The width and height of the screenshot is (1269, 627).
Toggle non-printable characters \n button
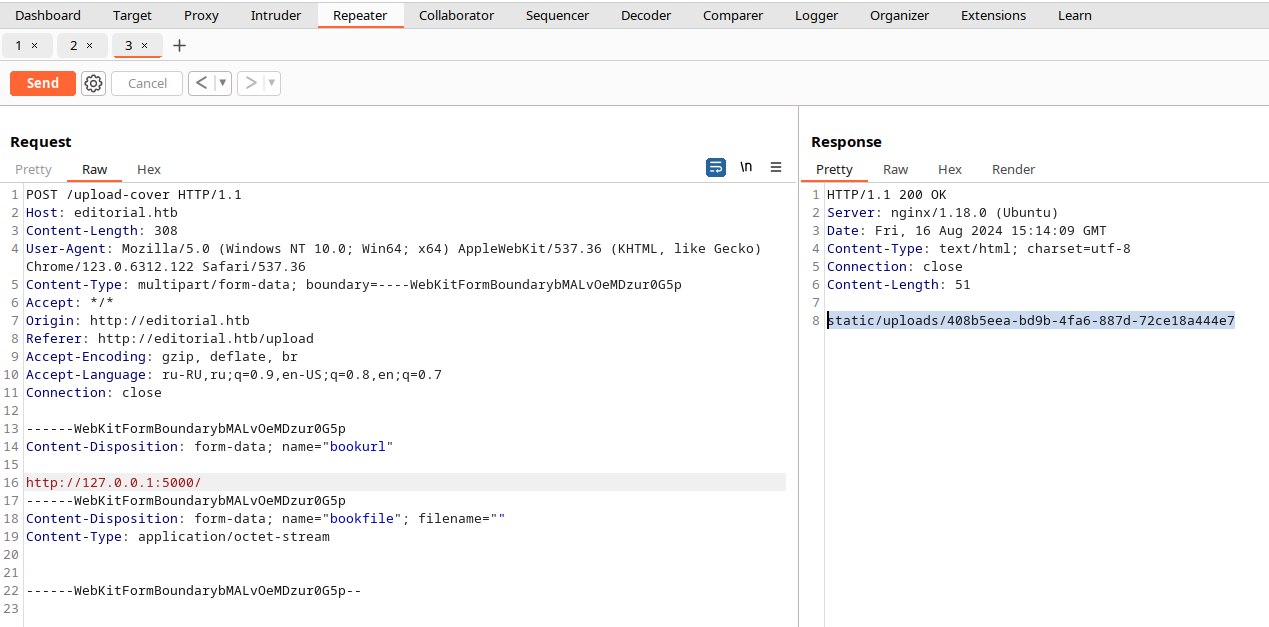pyautogui.click(x=746, y=167)
